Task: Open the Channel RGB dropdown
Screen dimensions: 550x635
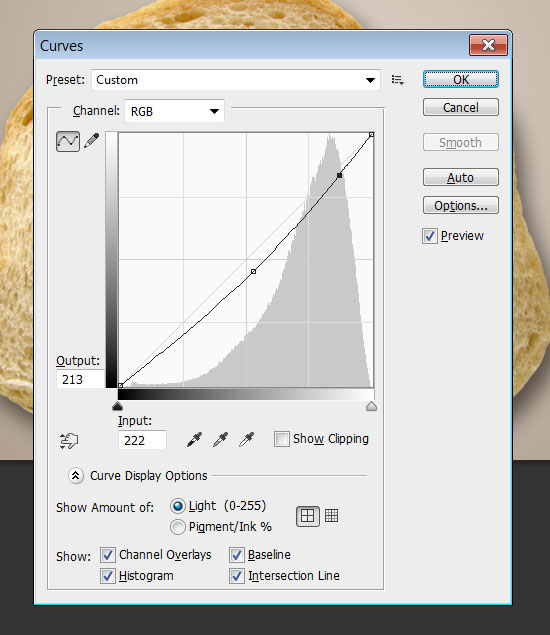Action: [x=174, y=111]
